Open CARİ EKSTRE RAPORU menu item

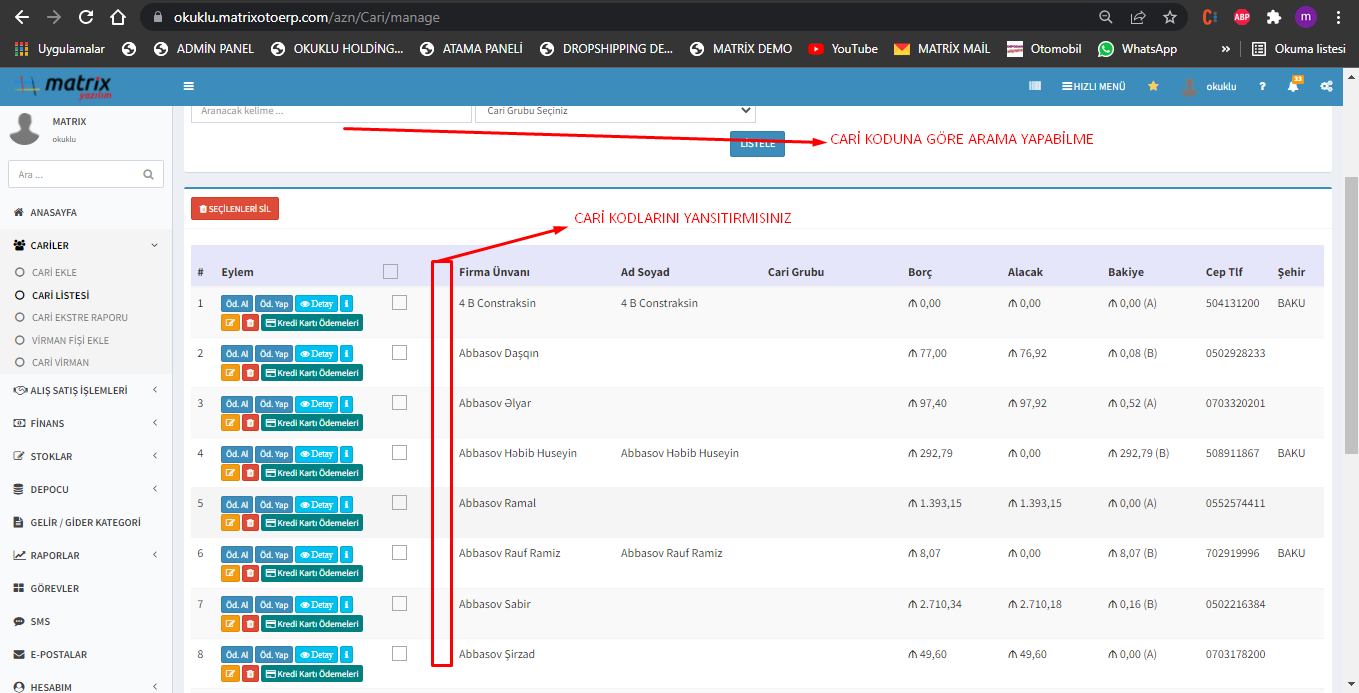pyautogui.click(x=79, y=317)
